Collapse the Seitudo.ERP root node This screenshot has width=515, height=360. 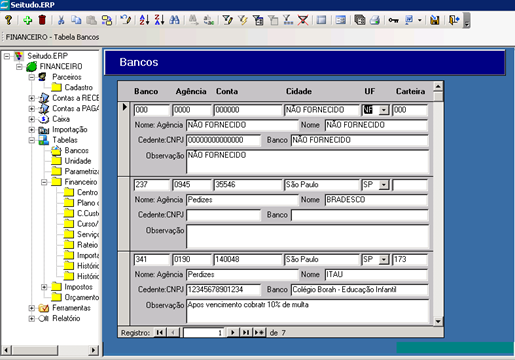[x=7, y=56]
